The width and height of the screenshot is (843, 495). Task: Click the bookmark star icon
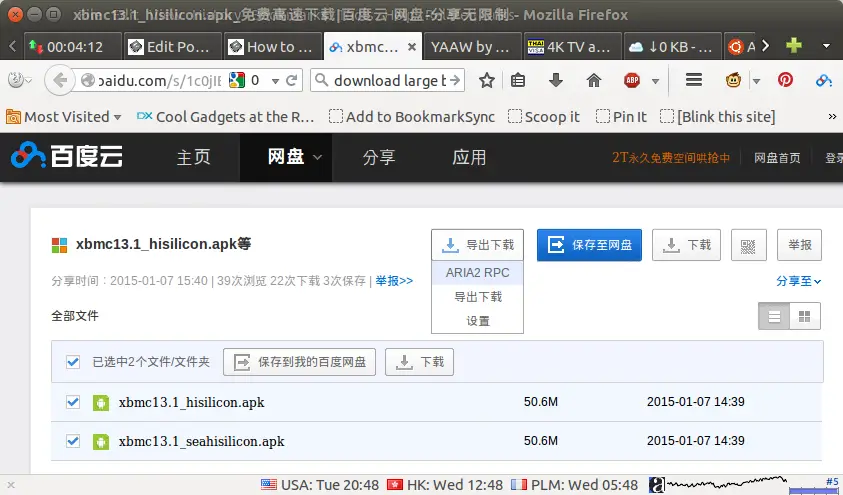(487, 81)
